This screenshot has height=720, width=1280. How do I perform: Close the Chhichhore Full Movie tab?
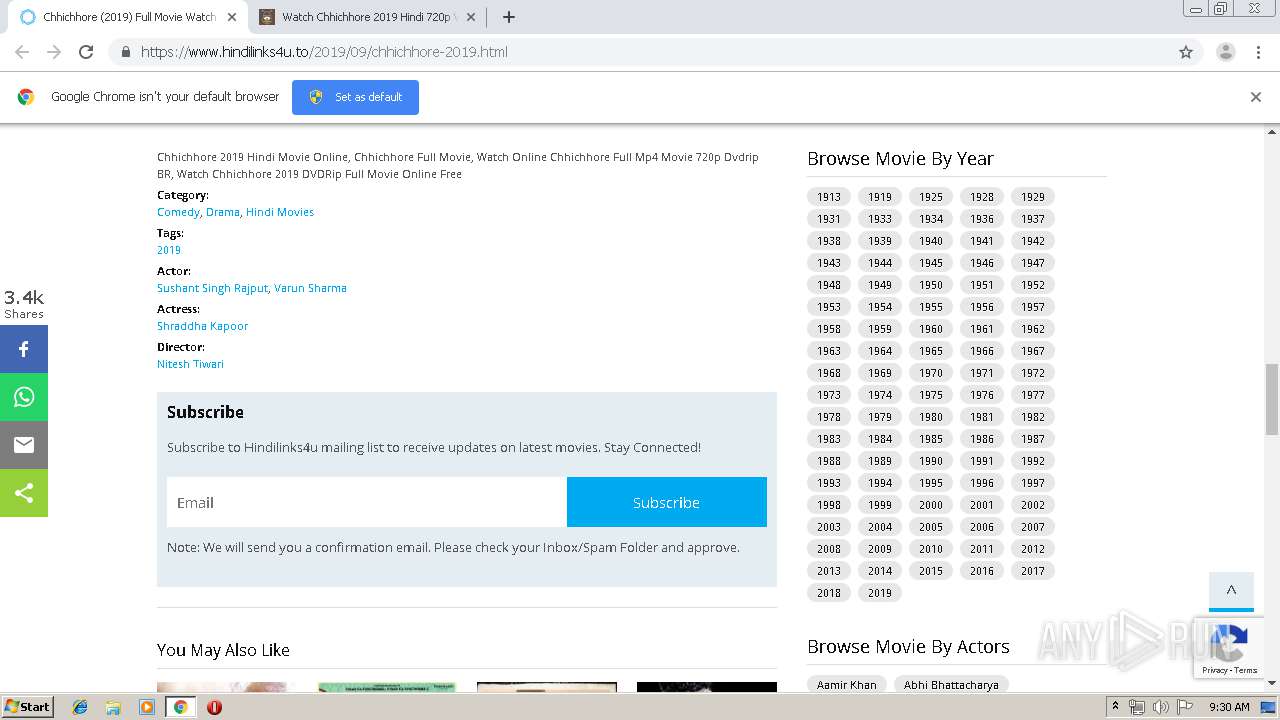(231, 17)
